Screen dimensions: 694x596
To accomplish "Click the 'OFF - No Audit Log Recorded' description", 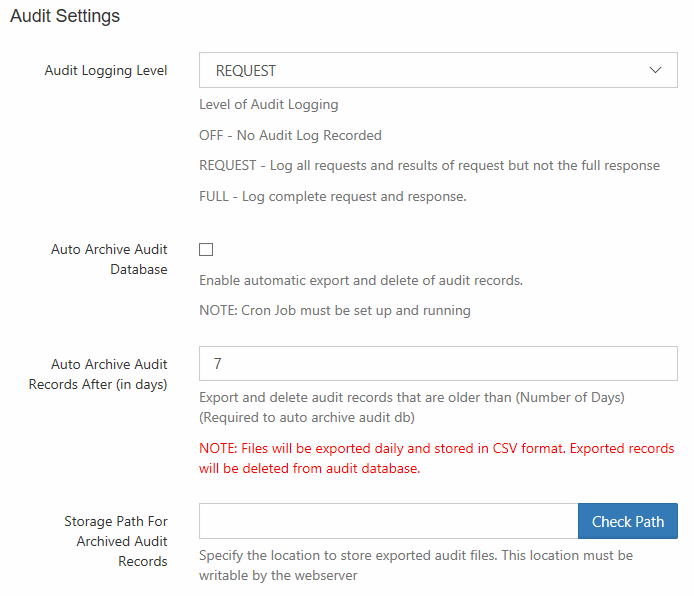I will coord(290,135).
